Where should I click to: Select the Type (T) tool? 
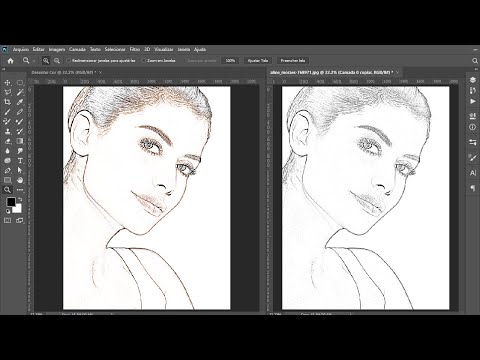coord(20,161)
